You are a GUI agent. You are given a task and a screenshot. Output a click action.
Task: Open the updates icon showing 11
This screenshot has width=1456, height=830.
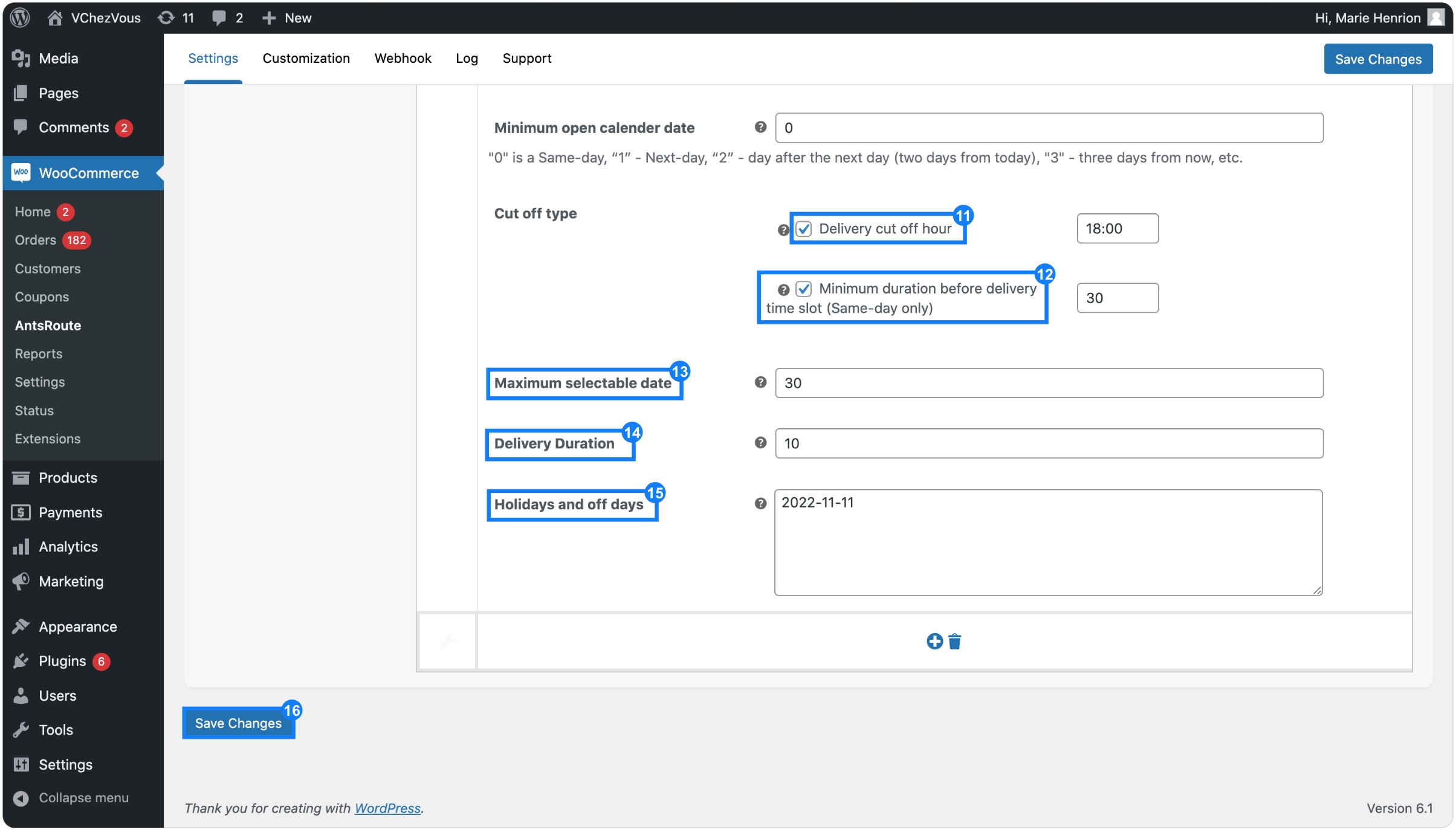point(166,18)
